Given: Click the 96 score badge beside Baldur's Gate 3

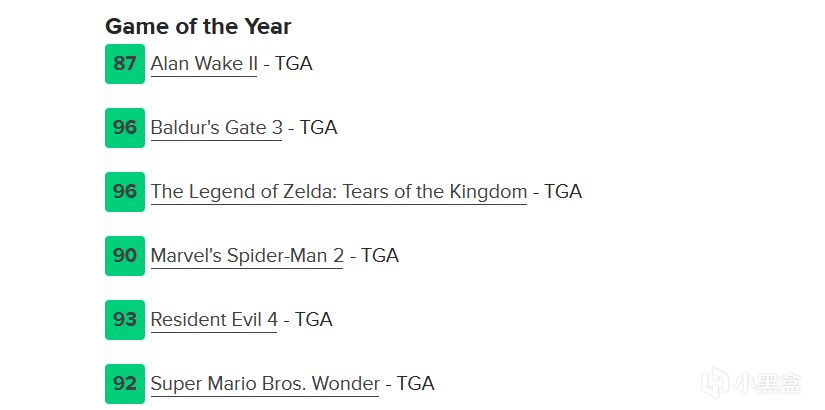Looking at the screenshot, I should 125,128.
